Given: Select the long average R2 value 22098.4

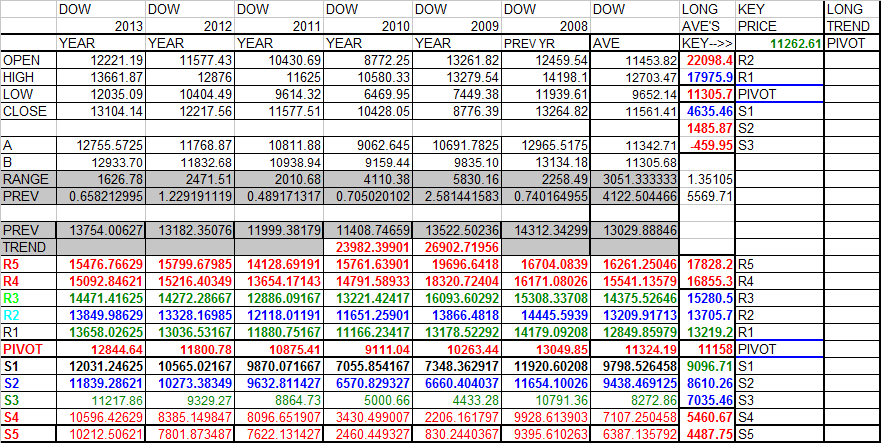Looking at the screenshot, I should click(x=708, y=60).
